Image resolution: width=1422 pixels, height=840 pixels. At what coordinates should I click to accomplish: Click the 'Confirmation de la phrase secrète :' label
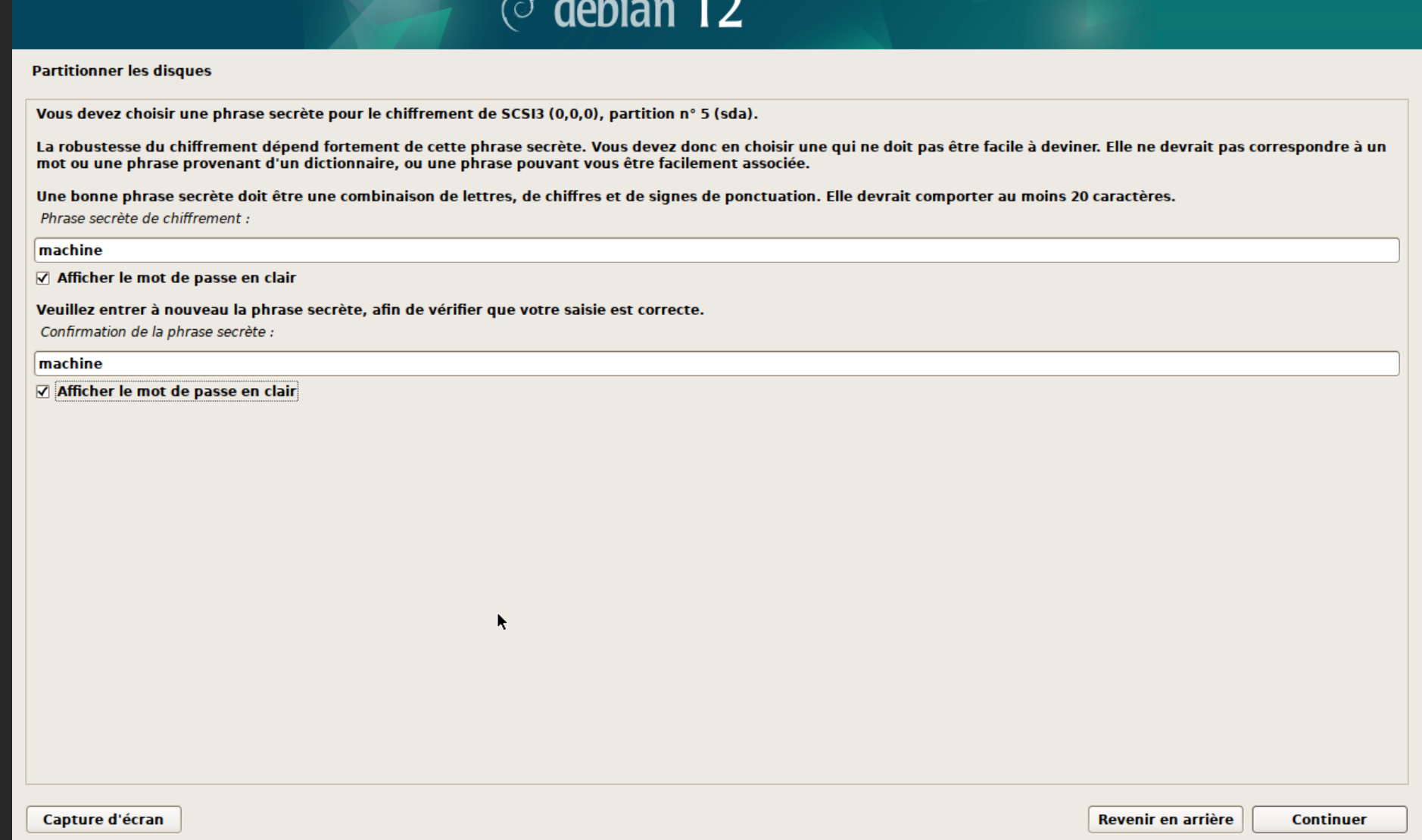click(x=157, y=331)
